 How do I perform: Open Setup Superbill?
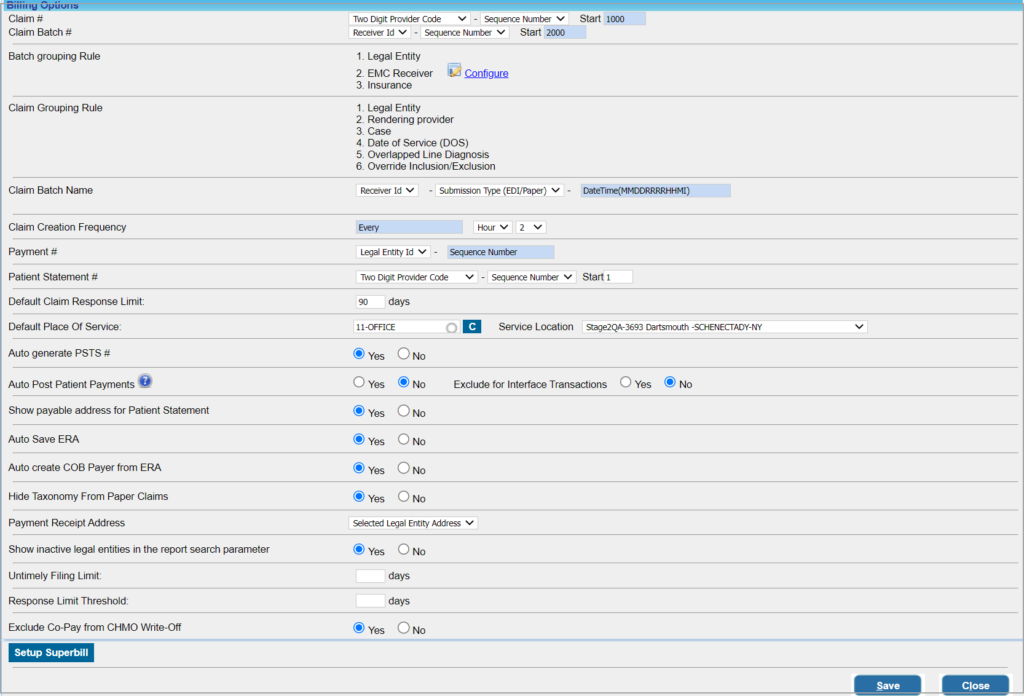(x=51, y=652)
